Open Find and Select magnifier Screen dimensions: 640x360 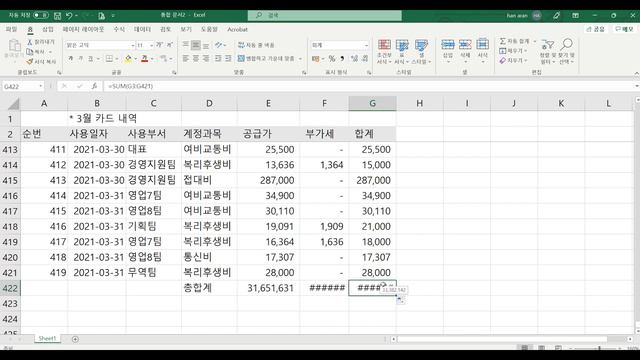(x=567, y=51)
